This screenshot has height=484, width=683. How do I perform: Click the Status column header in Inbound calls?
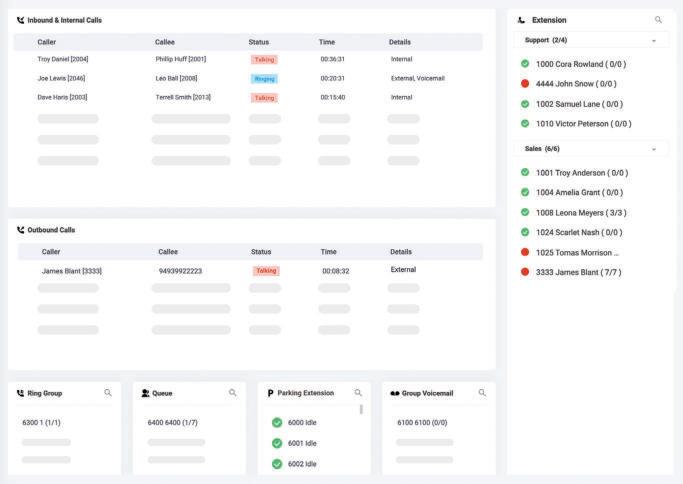pos(259,42)
